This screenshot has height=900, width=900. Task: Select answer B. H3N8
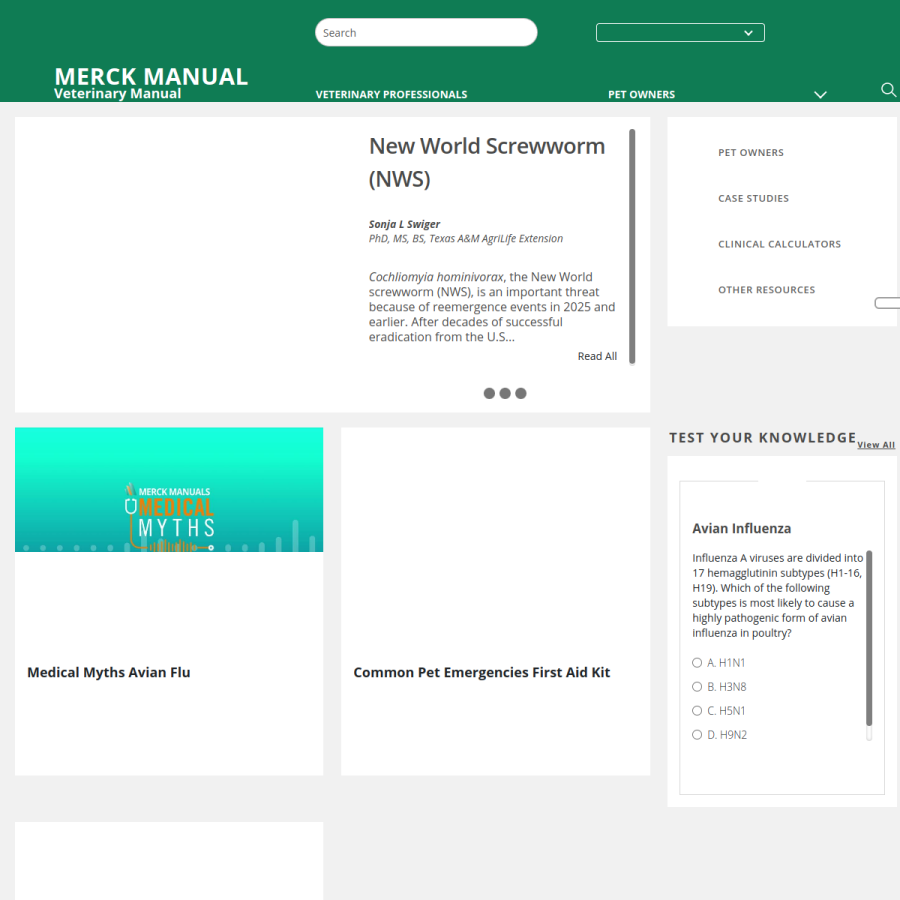point(697,687)
